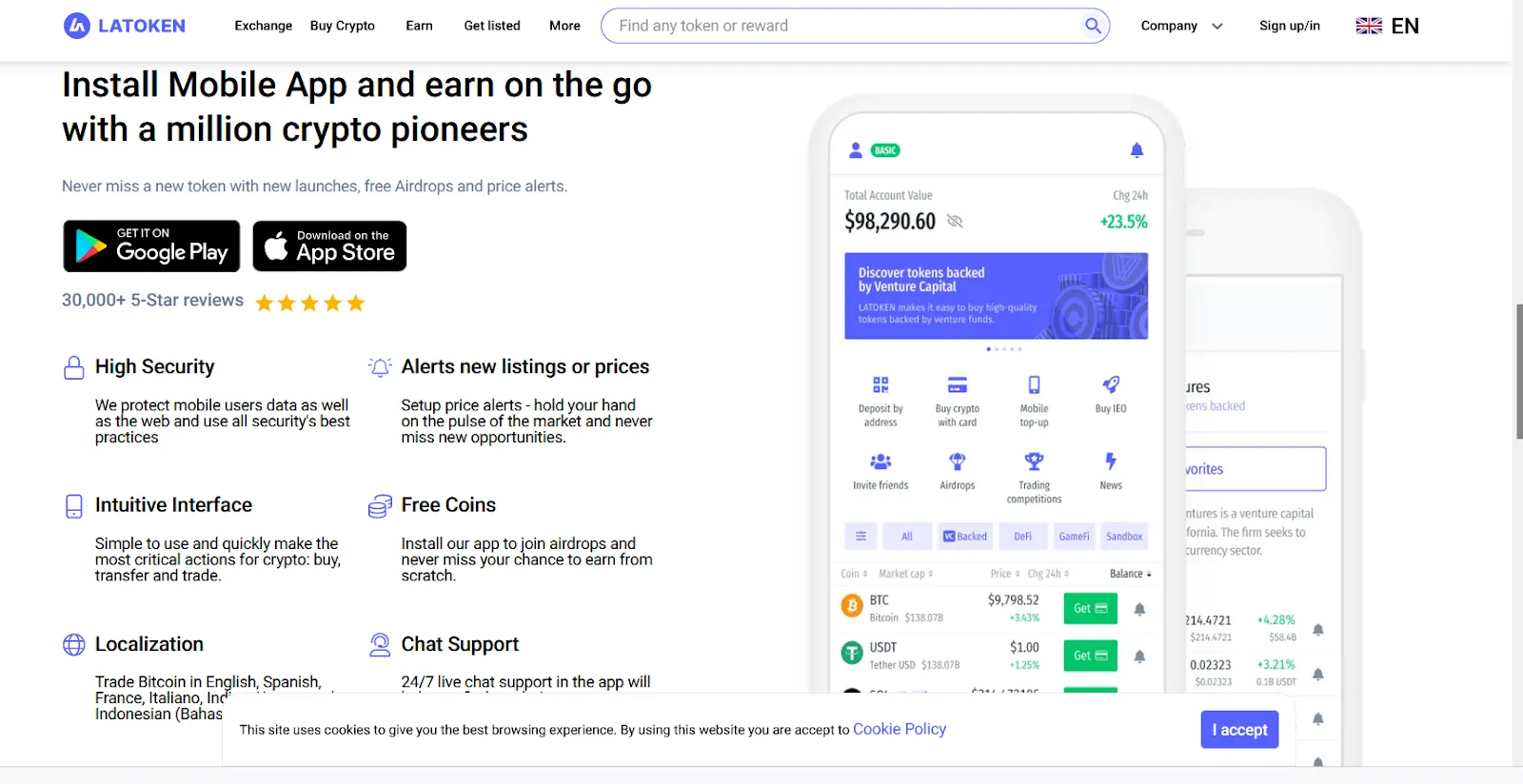Image resolution: width=1523 pixels, height=784 pixels.
Task: Accept cookies with I accept button
Action: tap(1239, 730)
